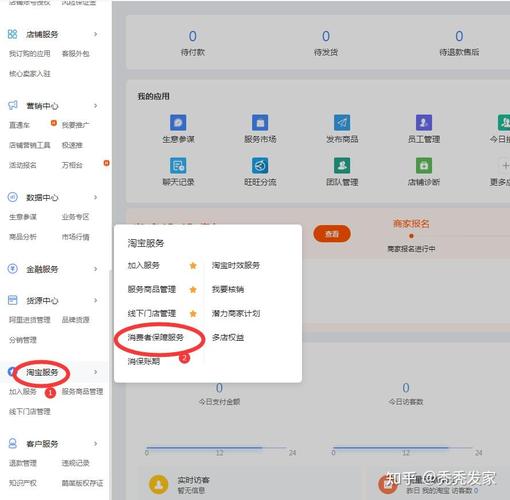Expand the 数据中心 section chevron
The image size is (510, 500).
(95, 197)
